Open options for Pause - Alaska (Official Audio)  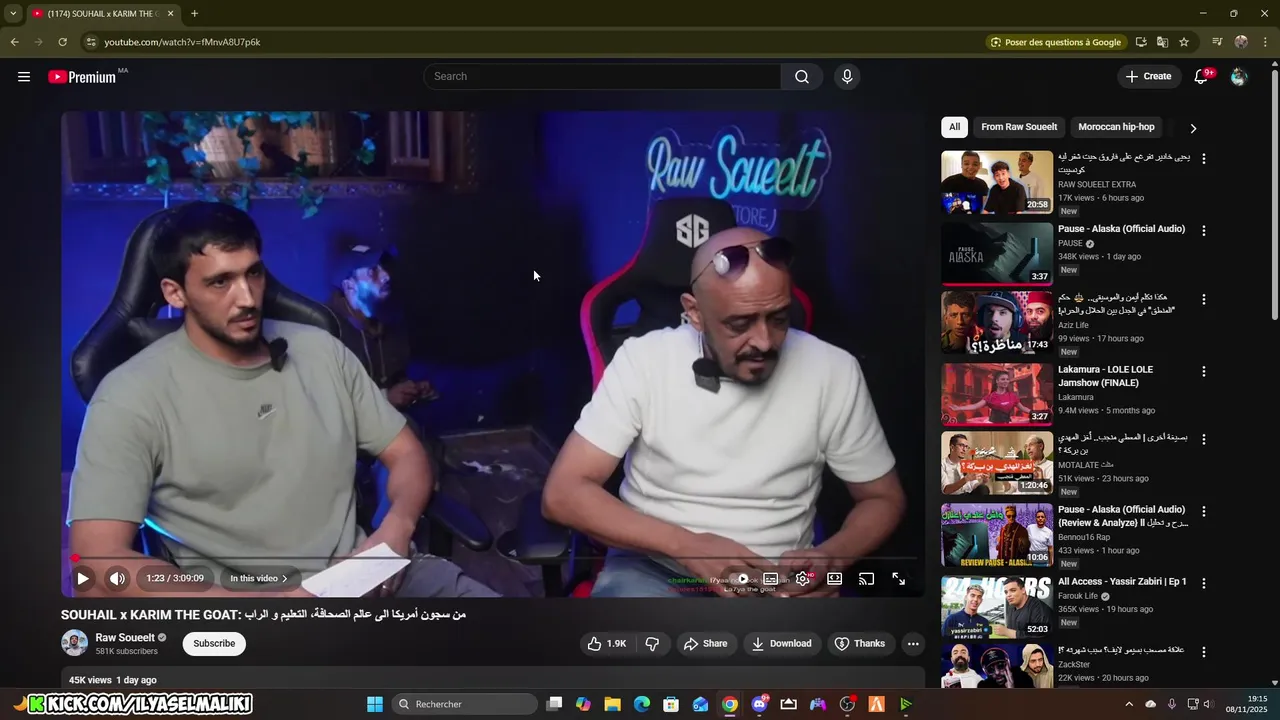[1204, 230]
